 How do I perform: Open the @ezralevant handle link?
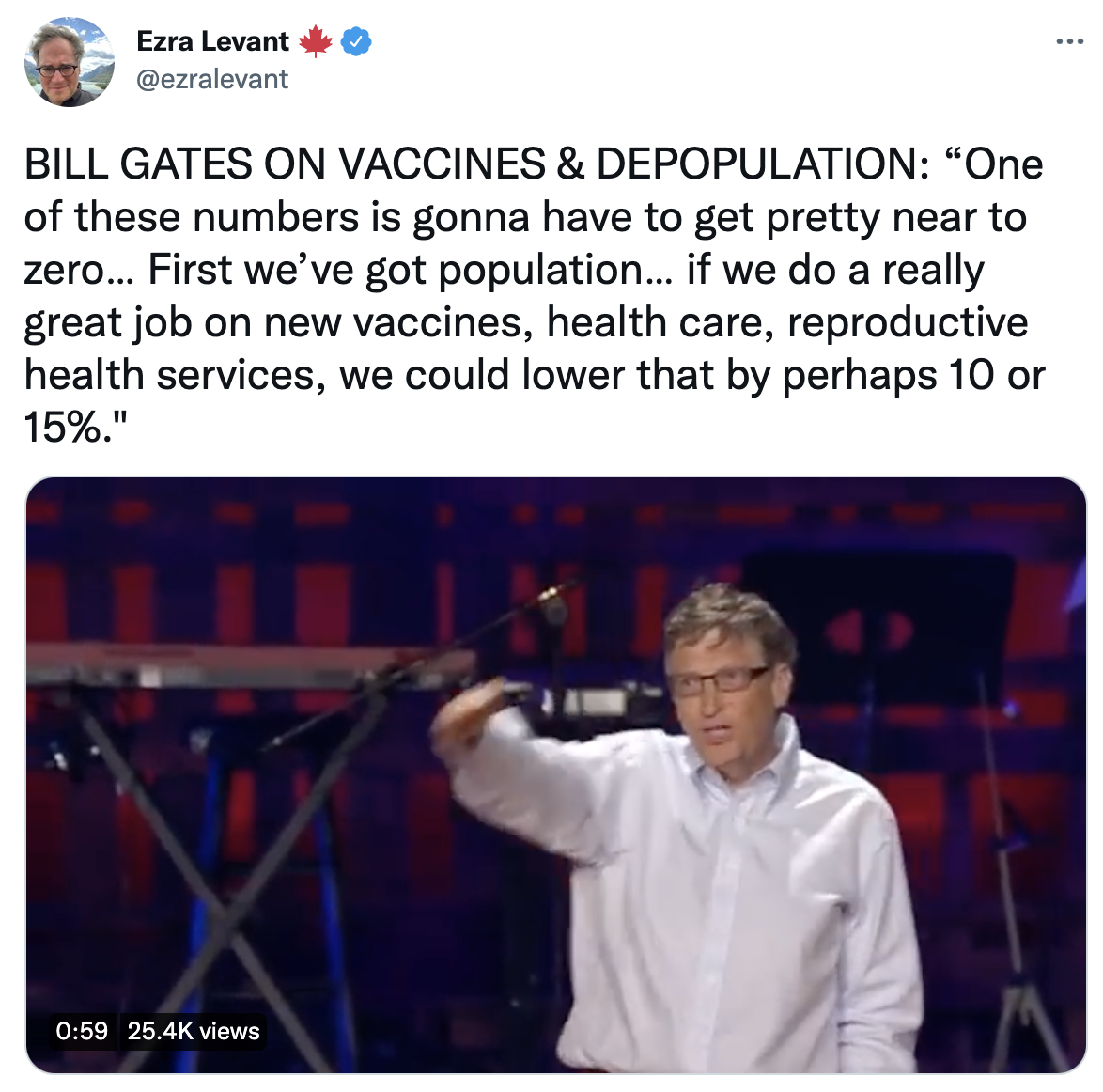tap(211, 79)
